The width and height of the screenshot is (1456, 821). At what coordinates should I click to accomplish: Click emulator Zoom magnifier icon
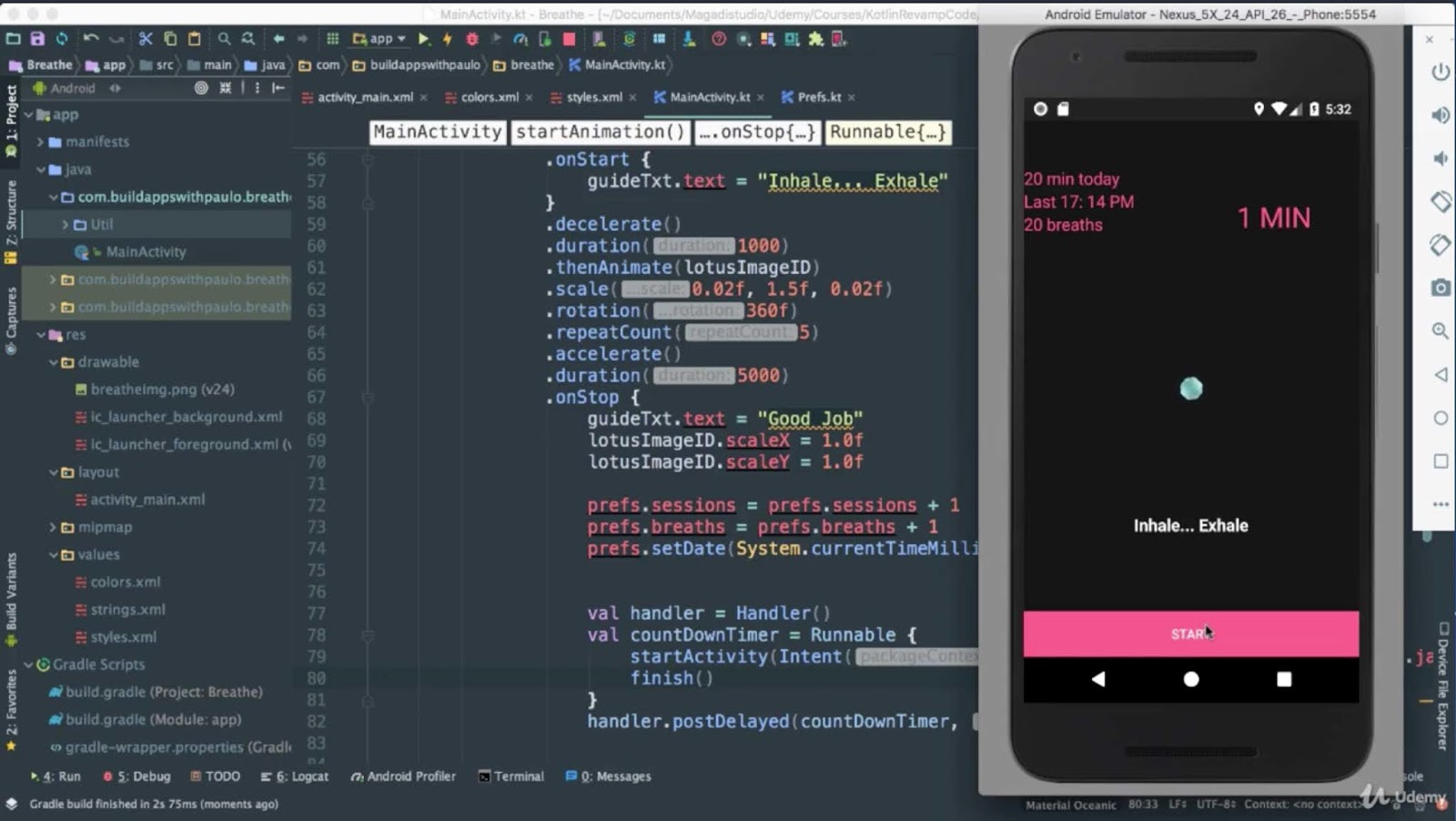(x=1441, y=330)
